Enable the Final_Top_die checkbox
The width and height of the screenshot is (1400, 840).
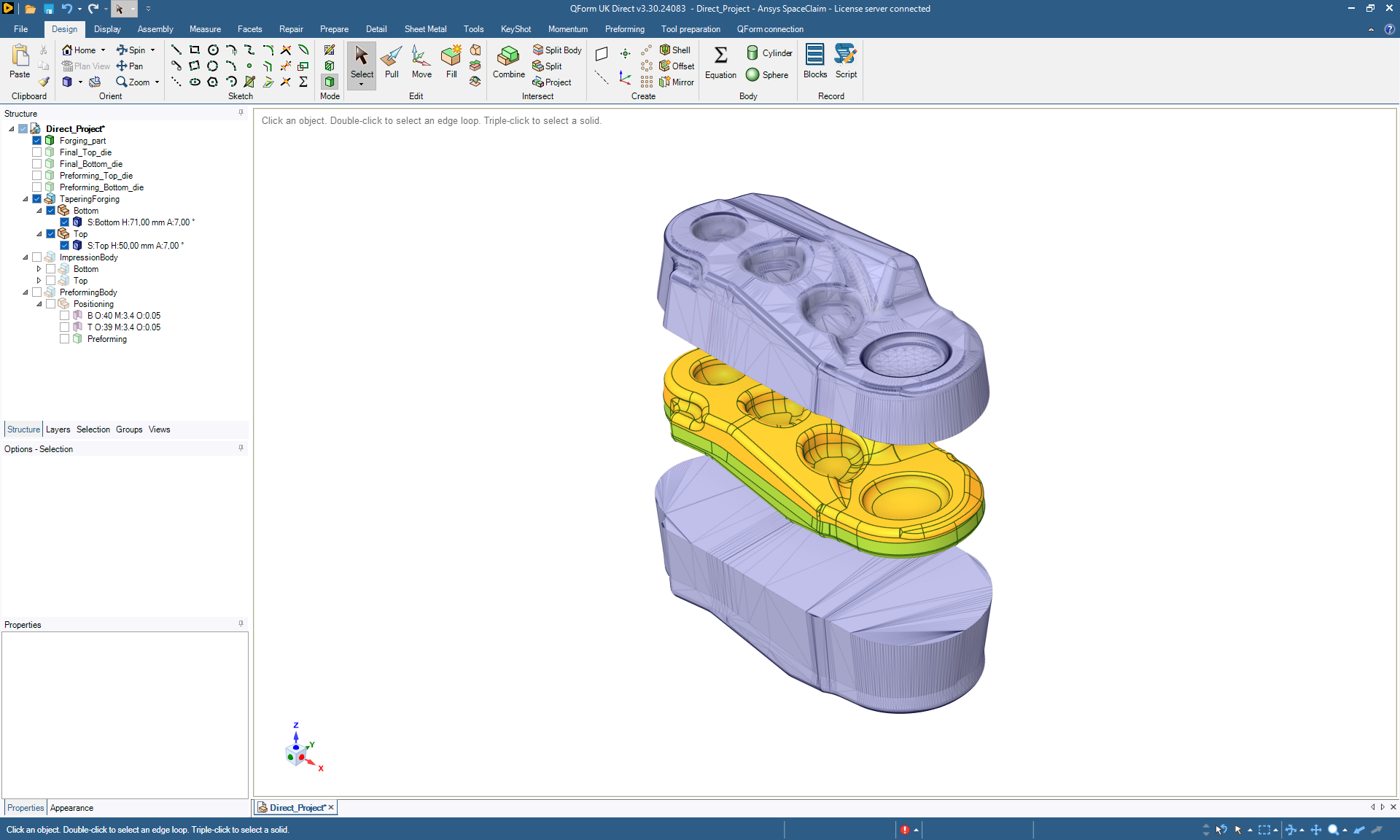tap(37, 152)
